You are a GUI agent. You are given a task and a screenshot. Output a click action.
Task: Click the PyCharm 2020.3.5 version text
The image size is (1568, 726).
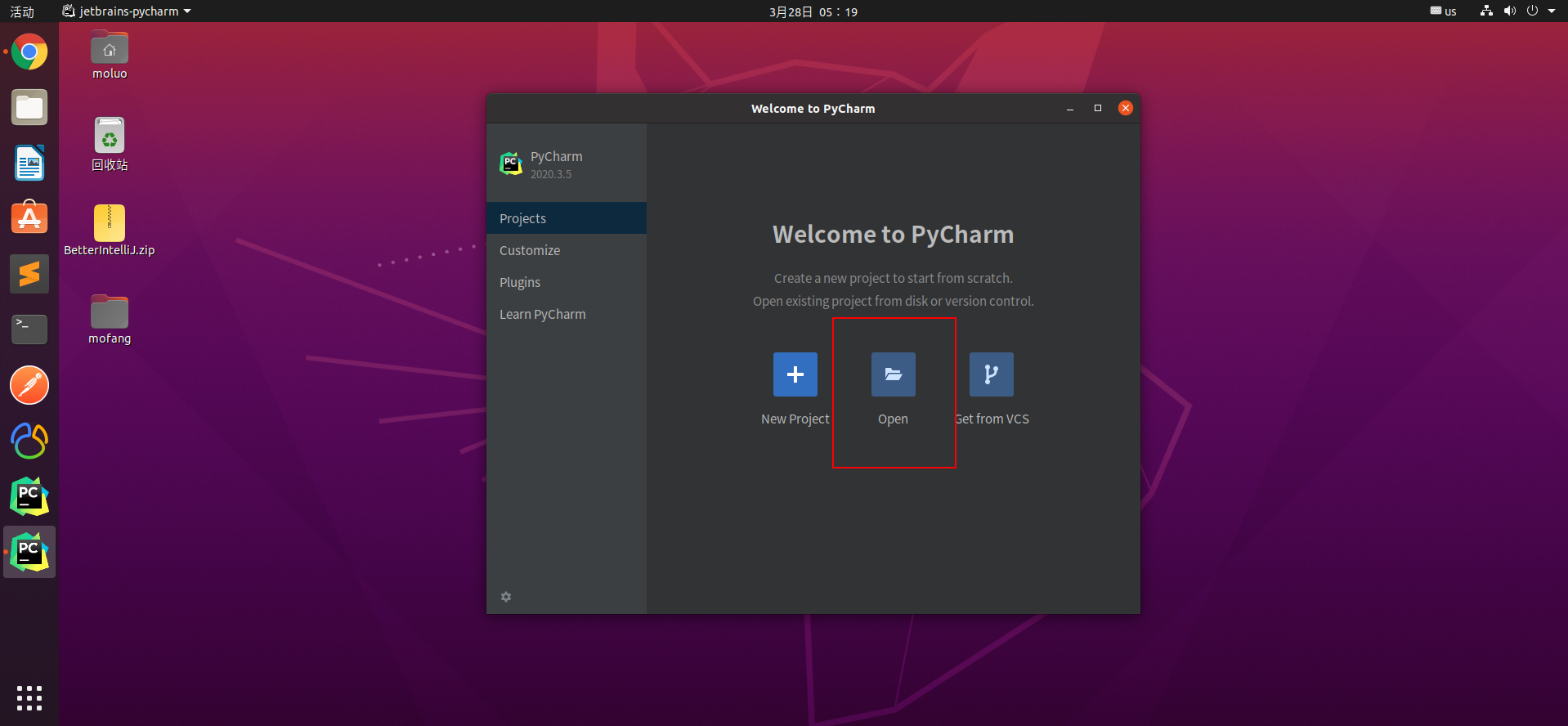click(551, 174)
